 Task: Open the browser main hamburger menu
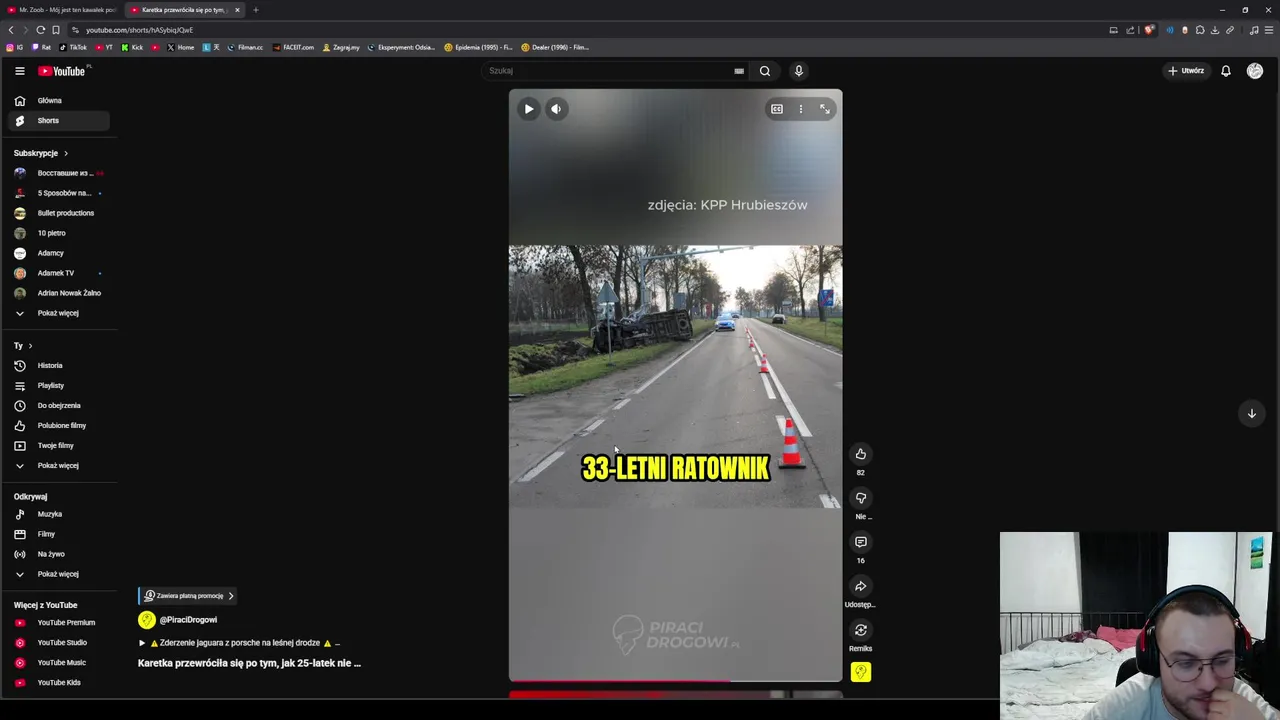[x=1269, y=30]
